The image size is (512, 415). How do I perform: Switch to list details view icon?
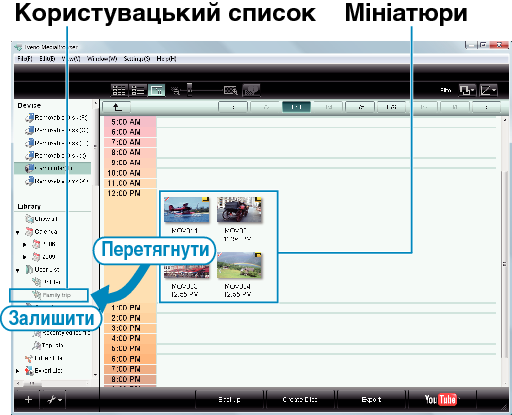coord(137,90)
